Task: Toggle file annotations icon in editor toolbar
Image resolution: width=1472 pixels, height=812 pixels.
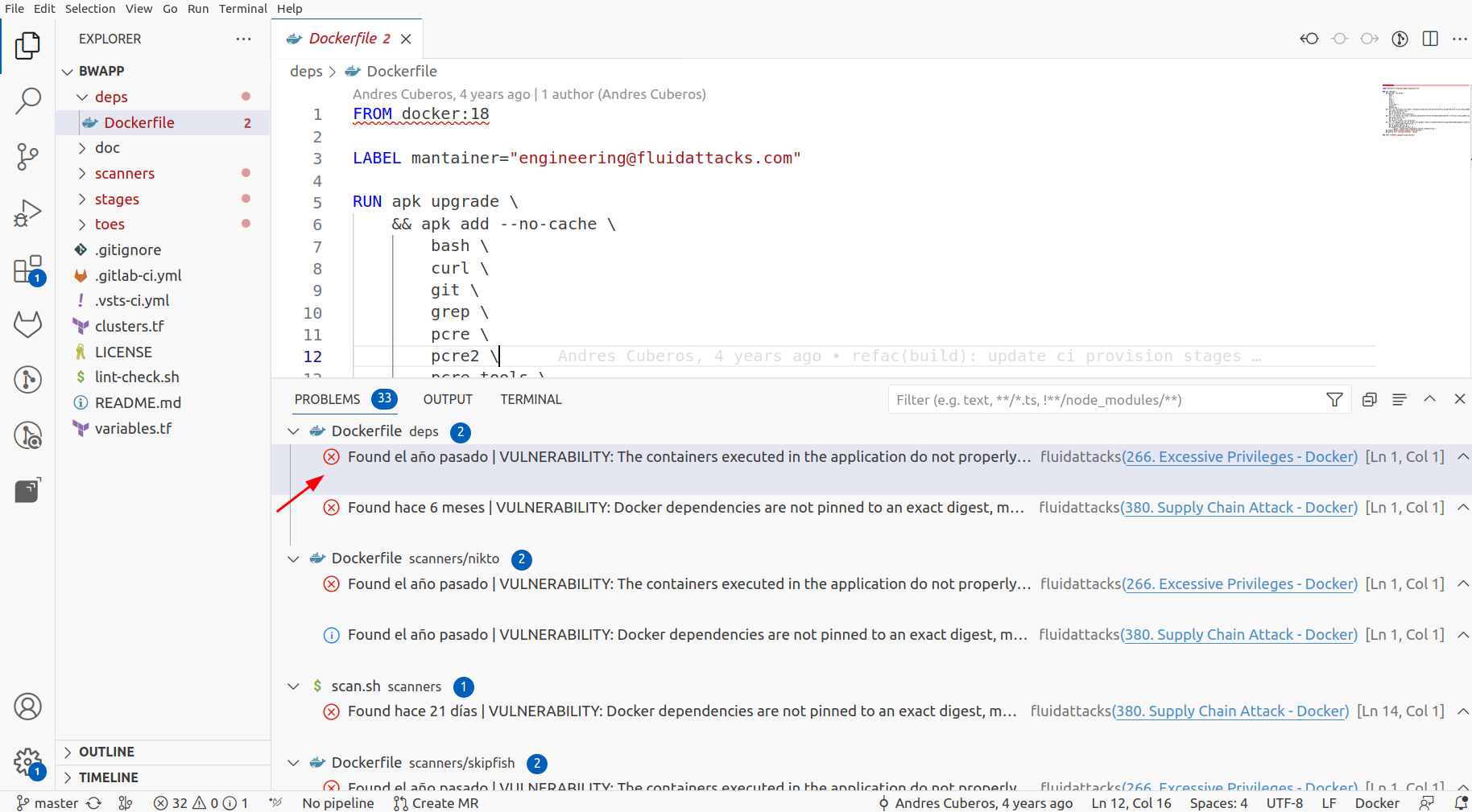Action: click(1400, 39)
